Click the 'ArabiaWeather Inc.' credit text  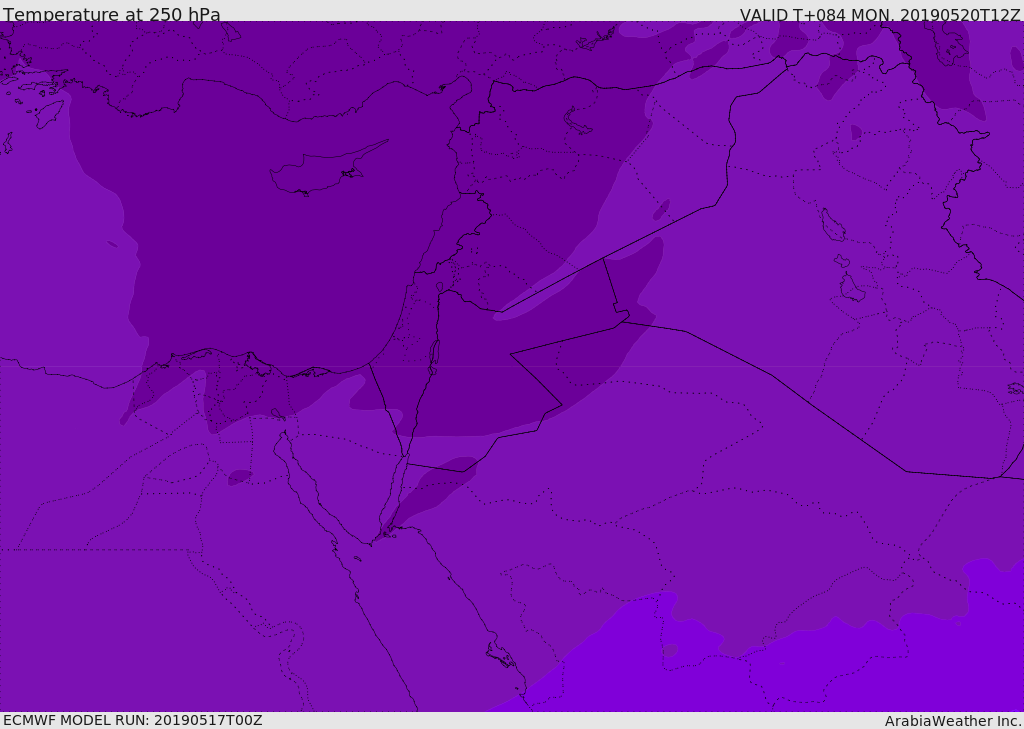pos(953,721)
